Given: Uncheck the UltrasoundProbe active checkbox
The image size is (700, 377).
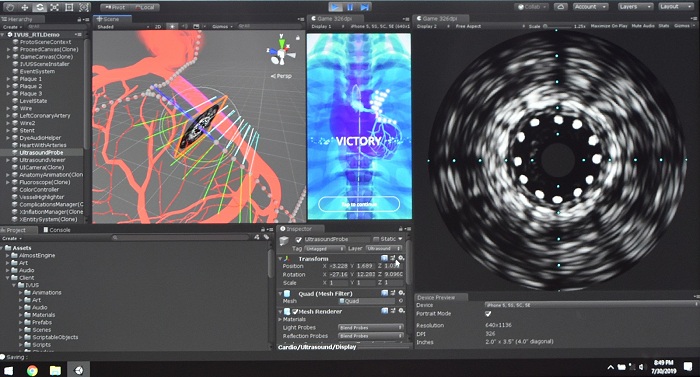Looking at the screenshot, I should 299,239.
